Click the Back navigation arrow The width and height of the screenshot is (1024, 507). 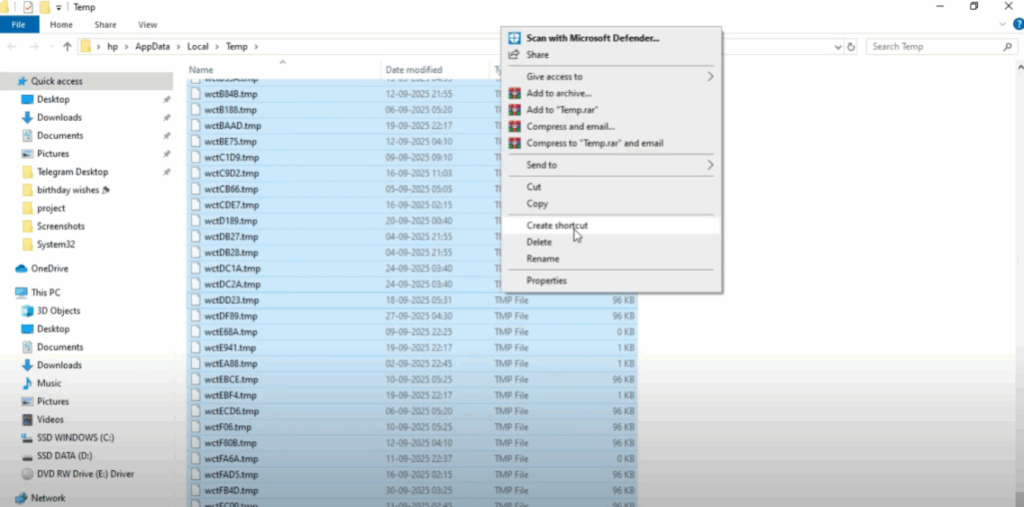[12, 46]
